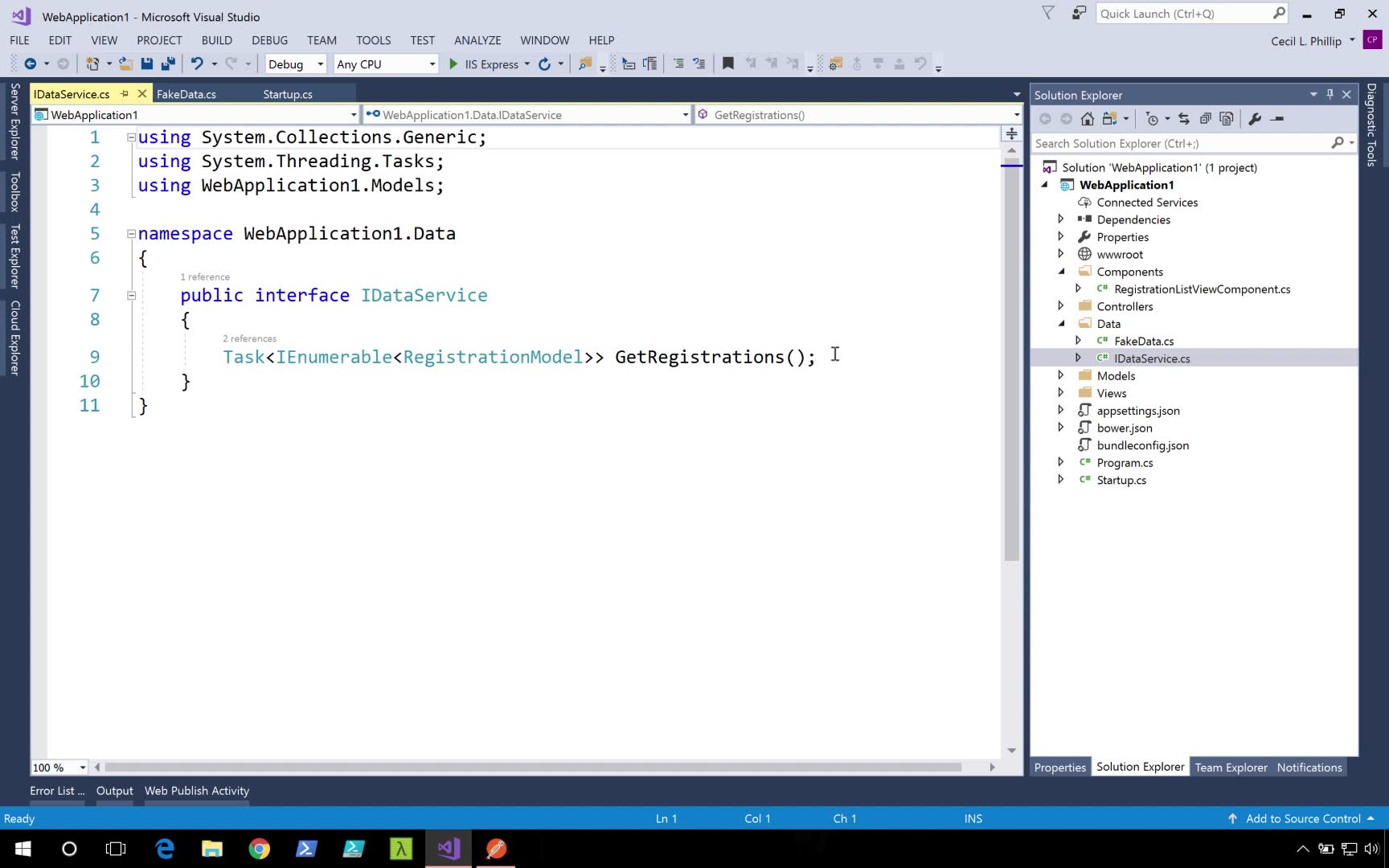Toggle the pin on the IDataService.cs tab
This screenshot has width=1389, height=868.
tap(125, 94)
